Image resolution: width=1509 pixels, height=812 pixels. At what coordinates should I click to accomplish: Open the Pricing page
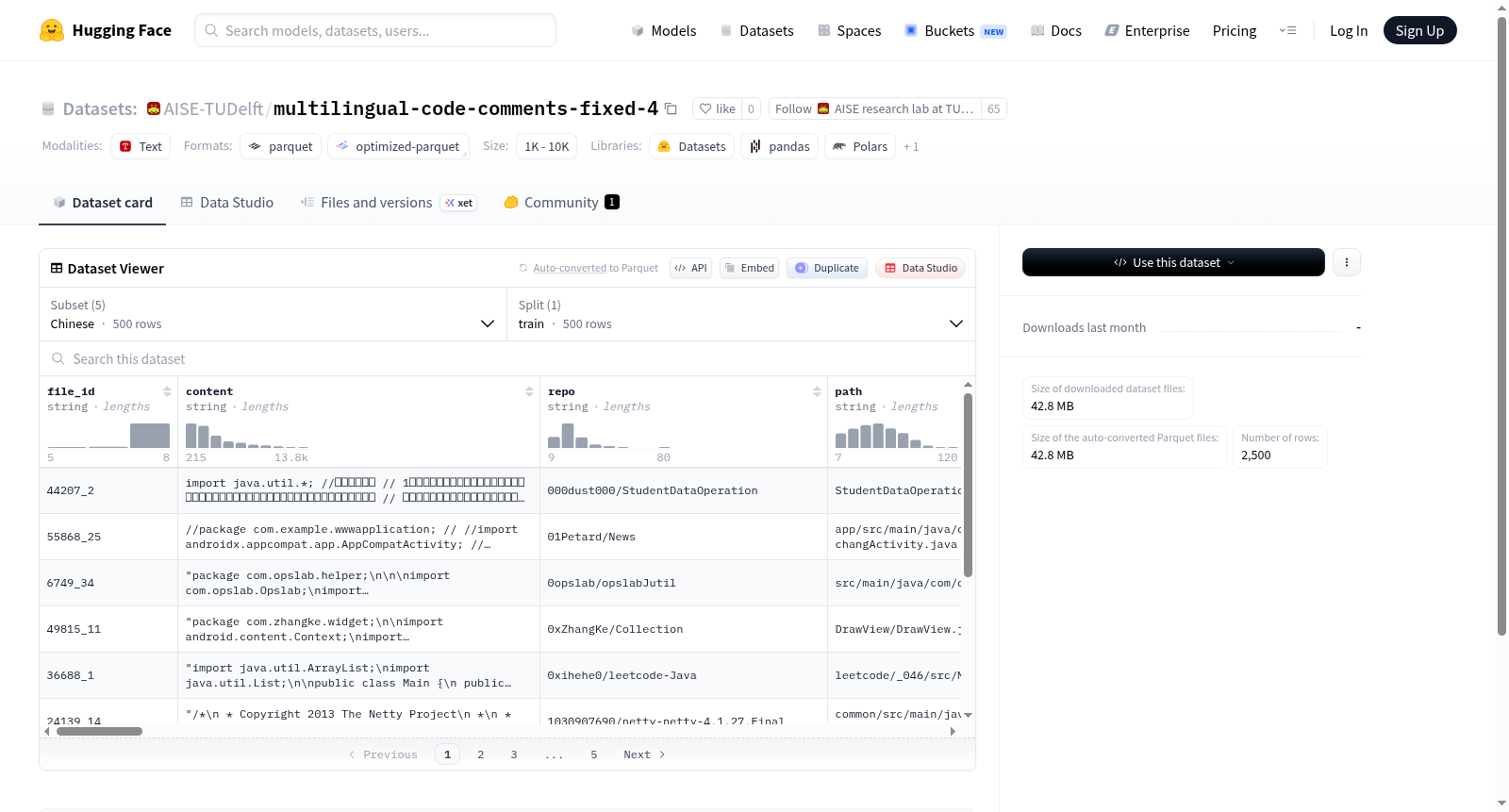(x=1235, y=30)
